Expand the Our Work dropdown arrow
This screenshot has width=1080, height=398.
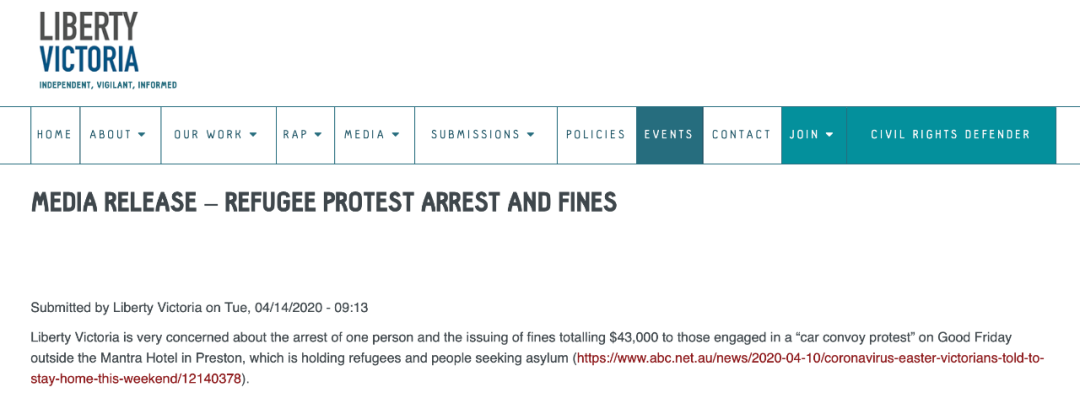(x=253, y=135)
